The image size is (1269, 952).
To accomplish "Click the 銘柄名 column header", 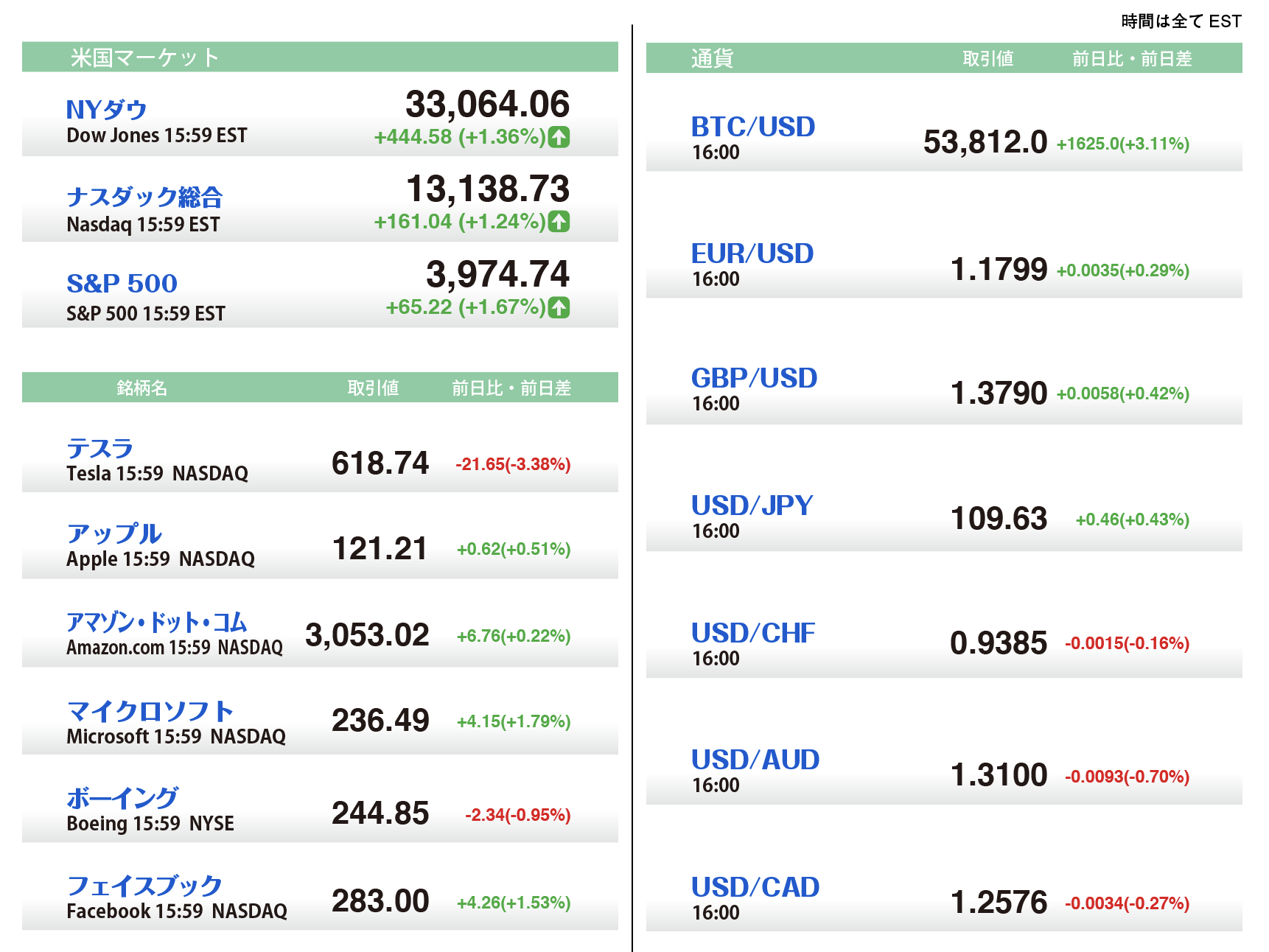I will [x=141, y=388].
